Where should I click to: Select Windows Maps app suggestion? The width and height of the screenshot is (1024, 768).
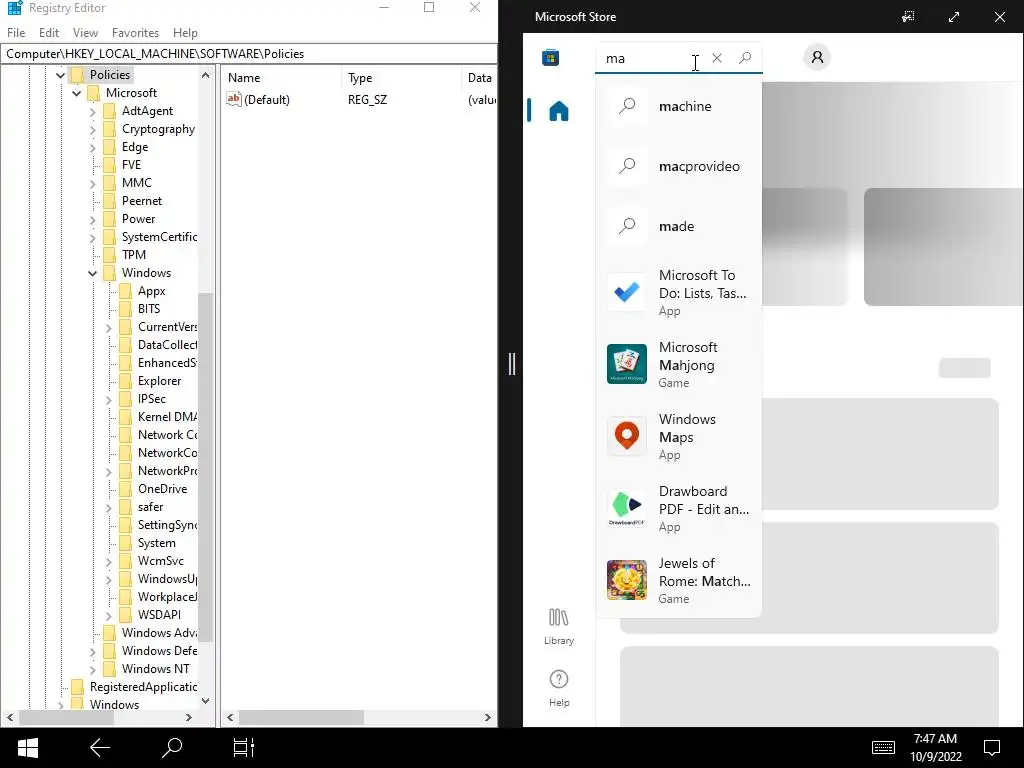coord(679,436)
